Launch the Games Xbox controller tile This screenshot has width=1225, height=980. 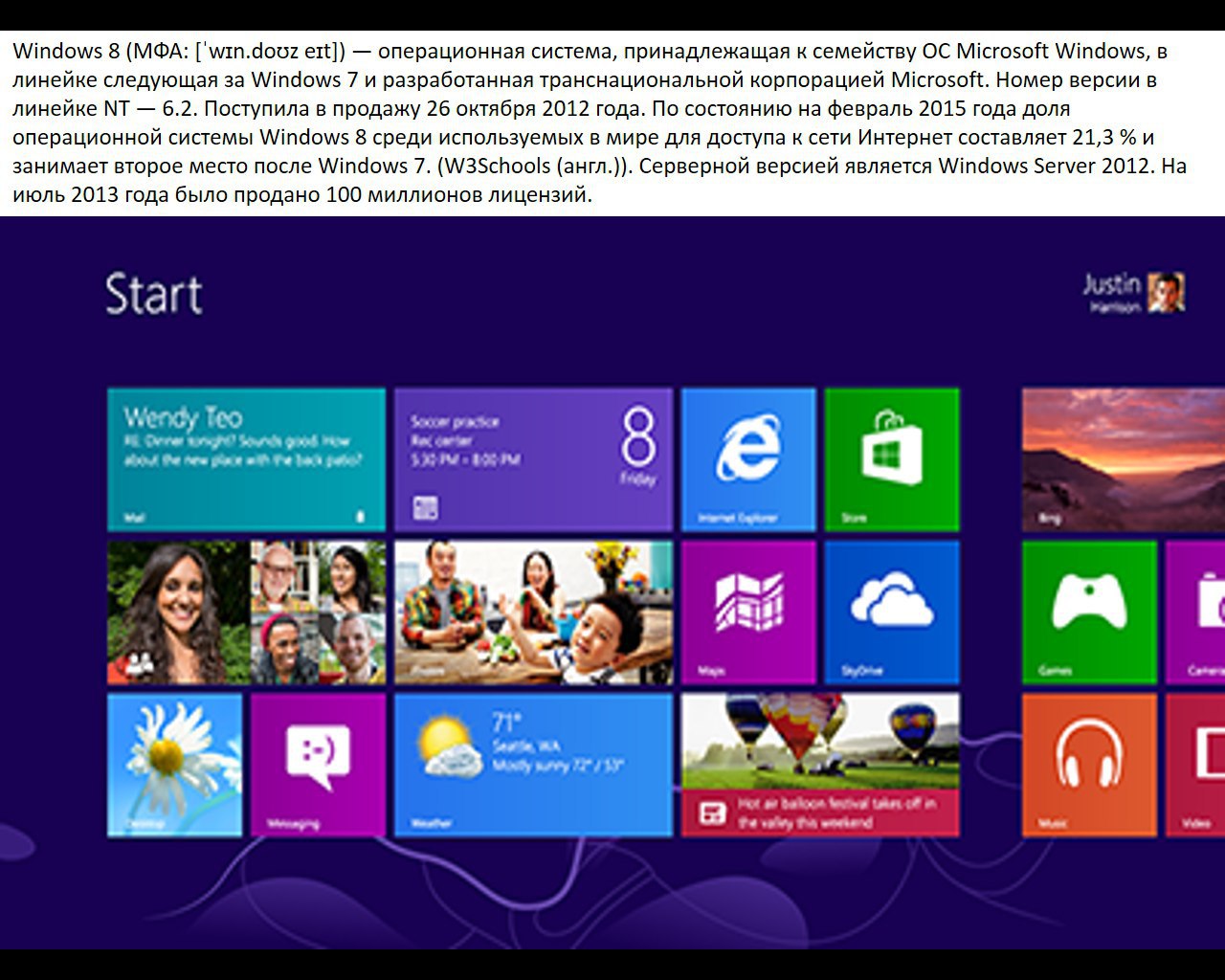tap(1088, 612)
